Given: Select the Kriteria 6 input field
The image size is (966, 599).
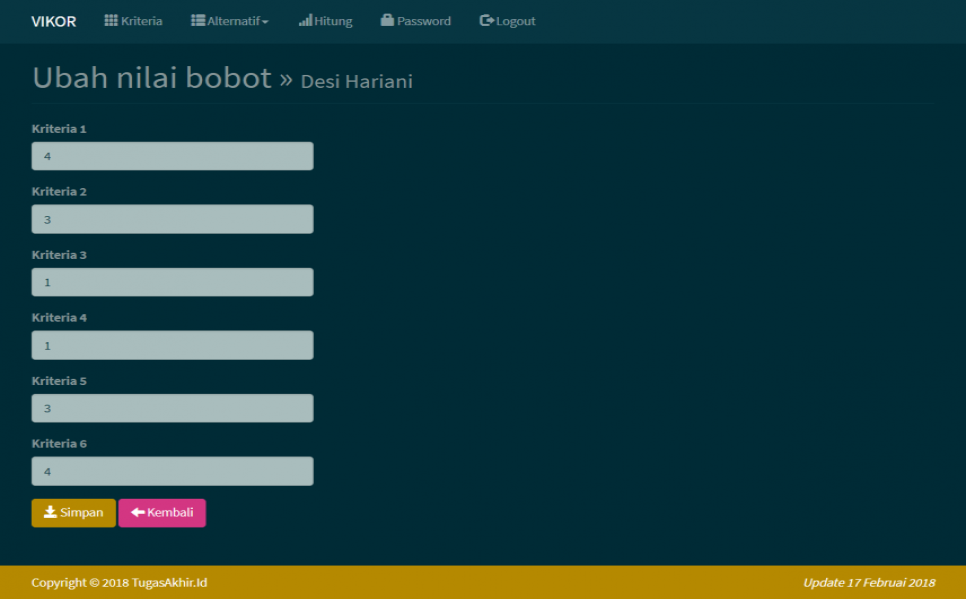Looking at the screenshot, I should (172, 470).
